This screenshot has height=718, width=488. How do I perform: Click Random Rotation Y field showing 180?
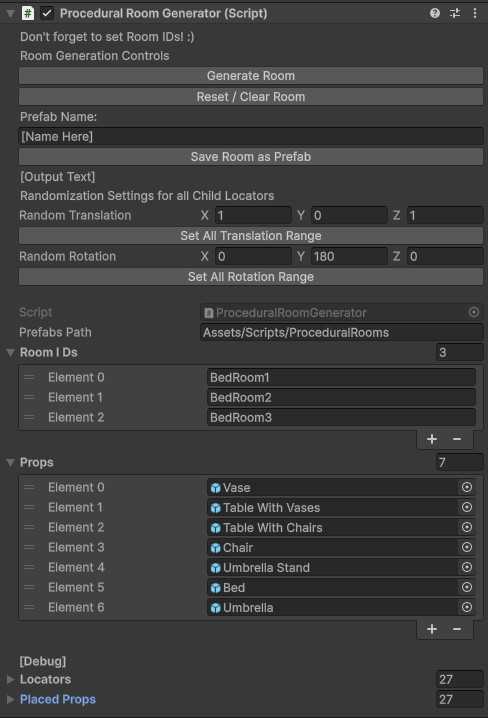(x=349, y=256)
